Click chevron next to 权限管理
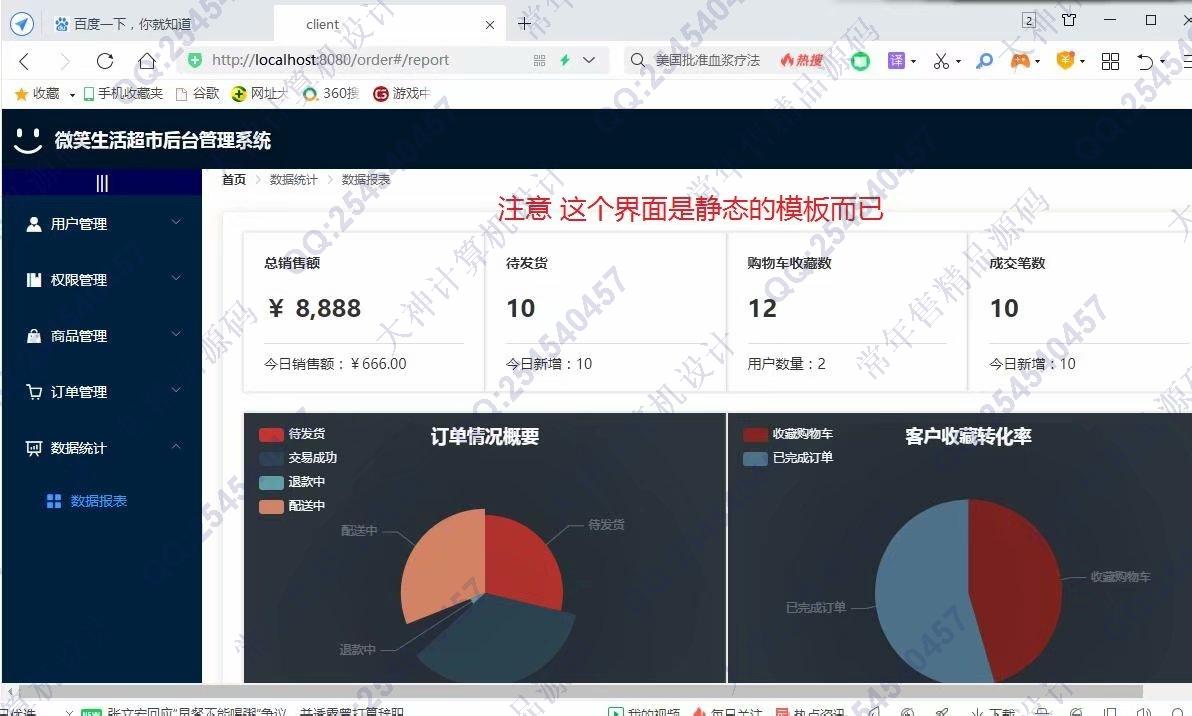1192x716 pixels. (x=176, y=278)
